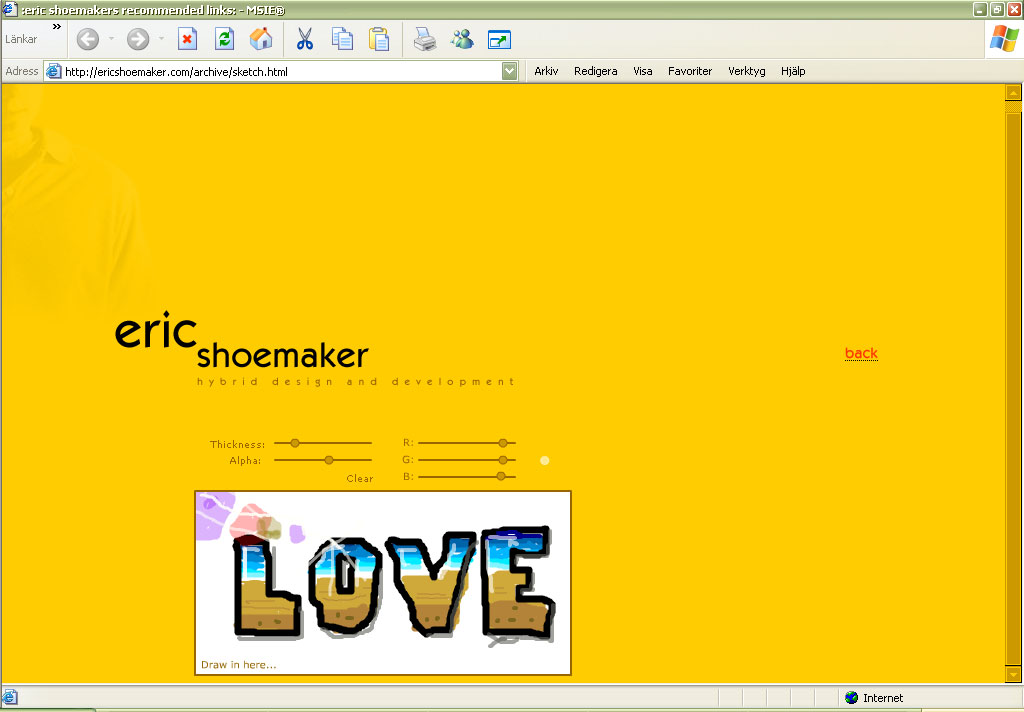Open the Back button history dropdown arrow
This screenshot has width=1024, height=712.
click(111, 40)
